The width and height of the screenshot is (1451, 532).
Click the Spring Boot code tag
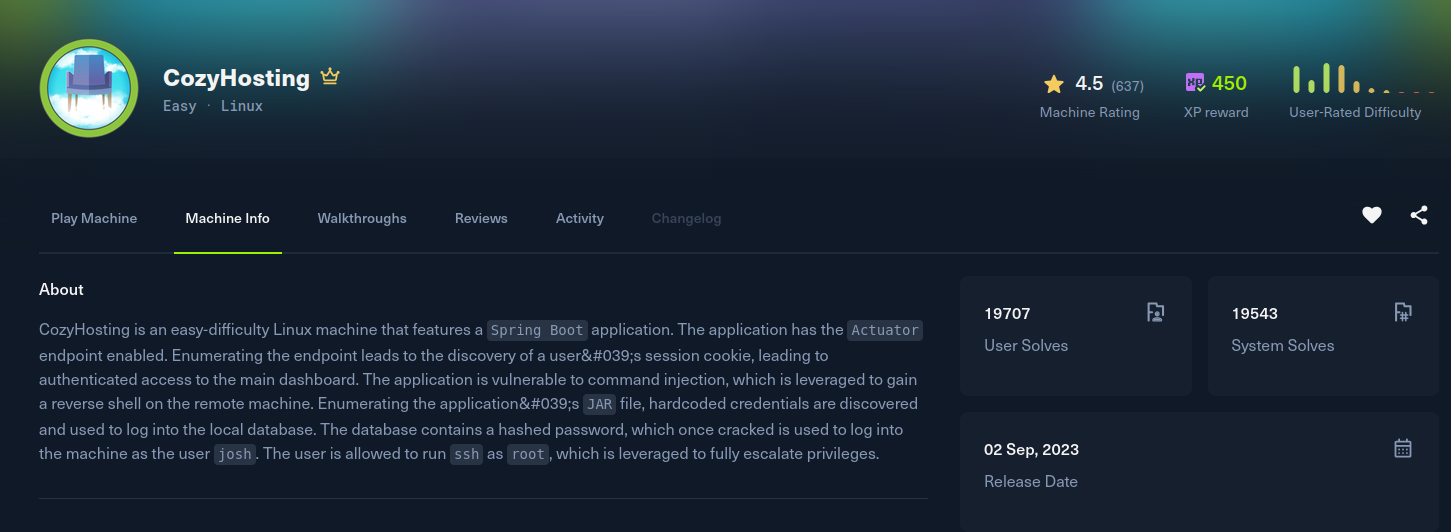pos(538,330)
